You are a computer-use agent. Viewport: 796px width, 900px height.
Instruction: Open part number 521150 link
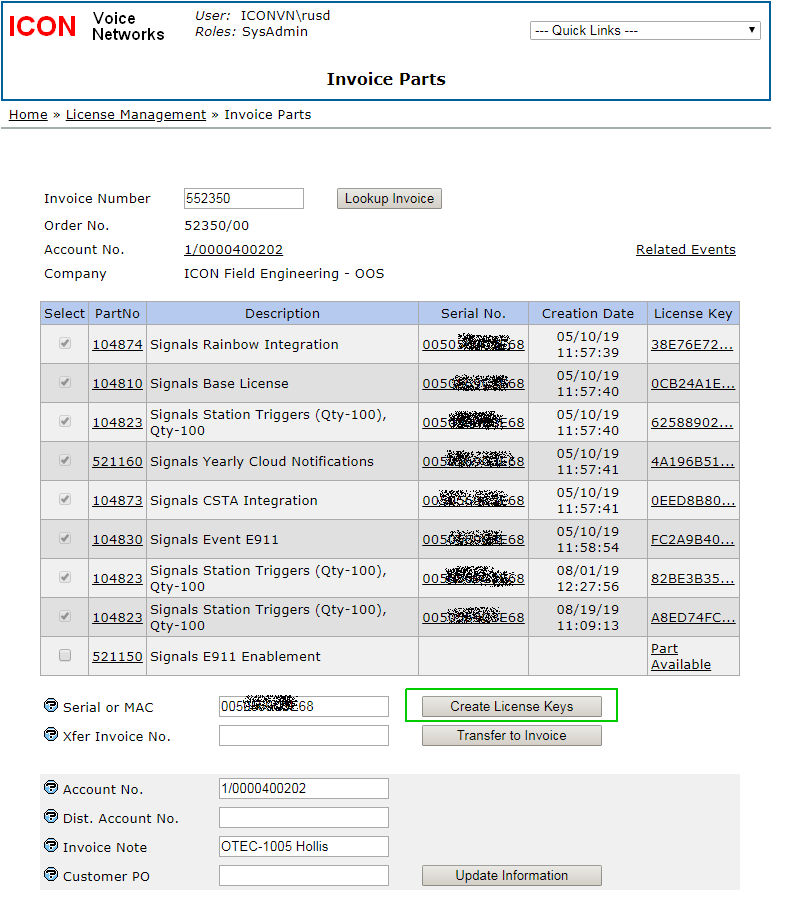click(x=118, y=657)
